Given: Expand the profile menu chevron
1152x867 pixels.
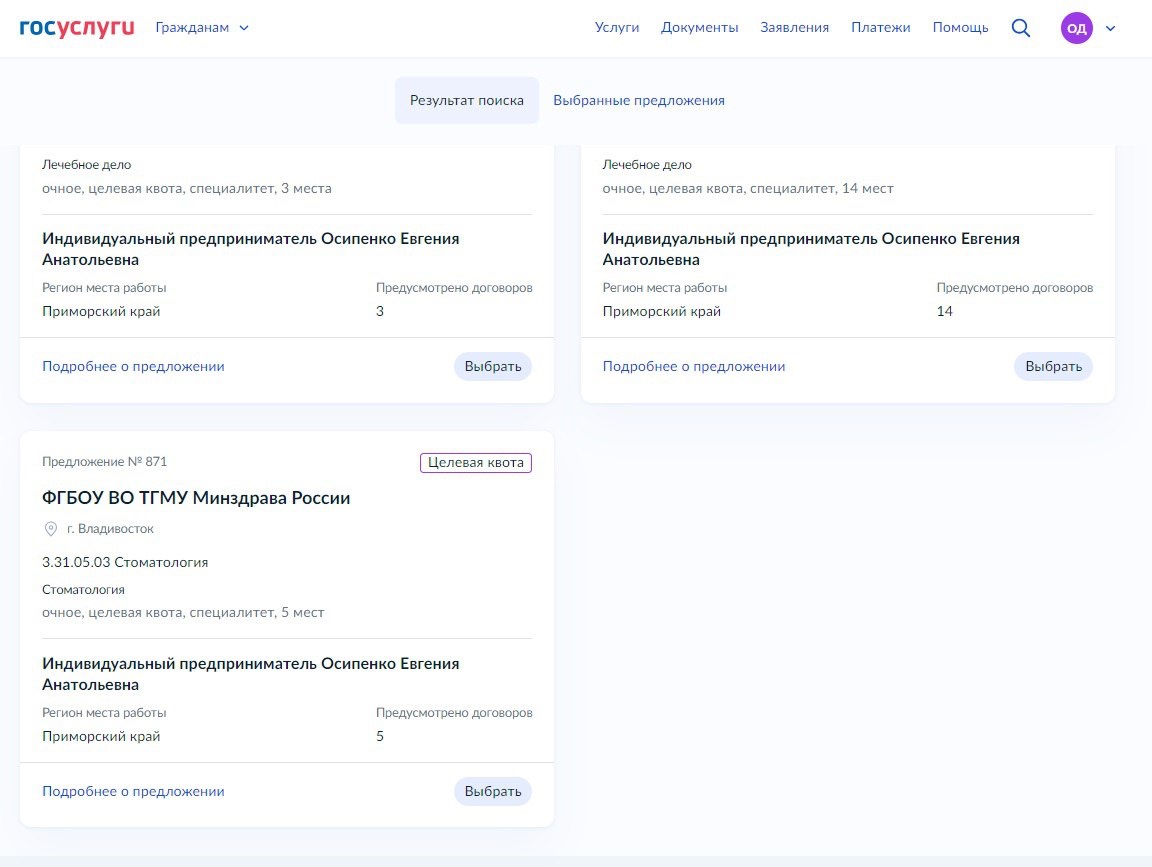Looking at the screenshot, I should tap(1110, 29).
